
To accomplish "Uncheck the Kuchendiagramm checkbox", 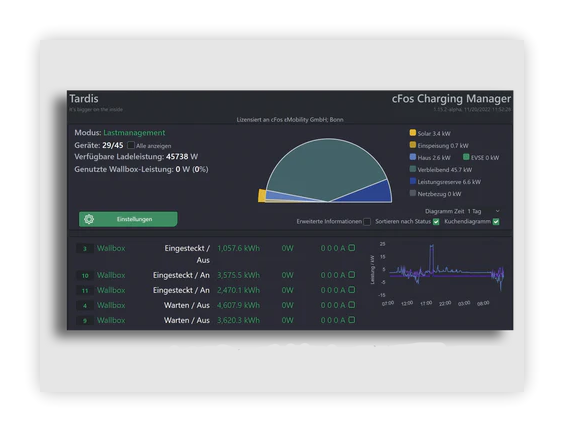I will click(496, 222).
